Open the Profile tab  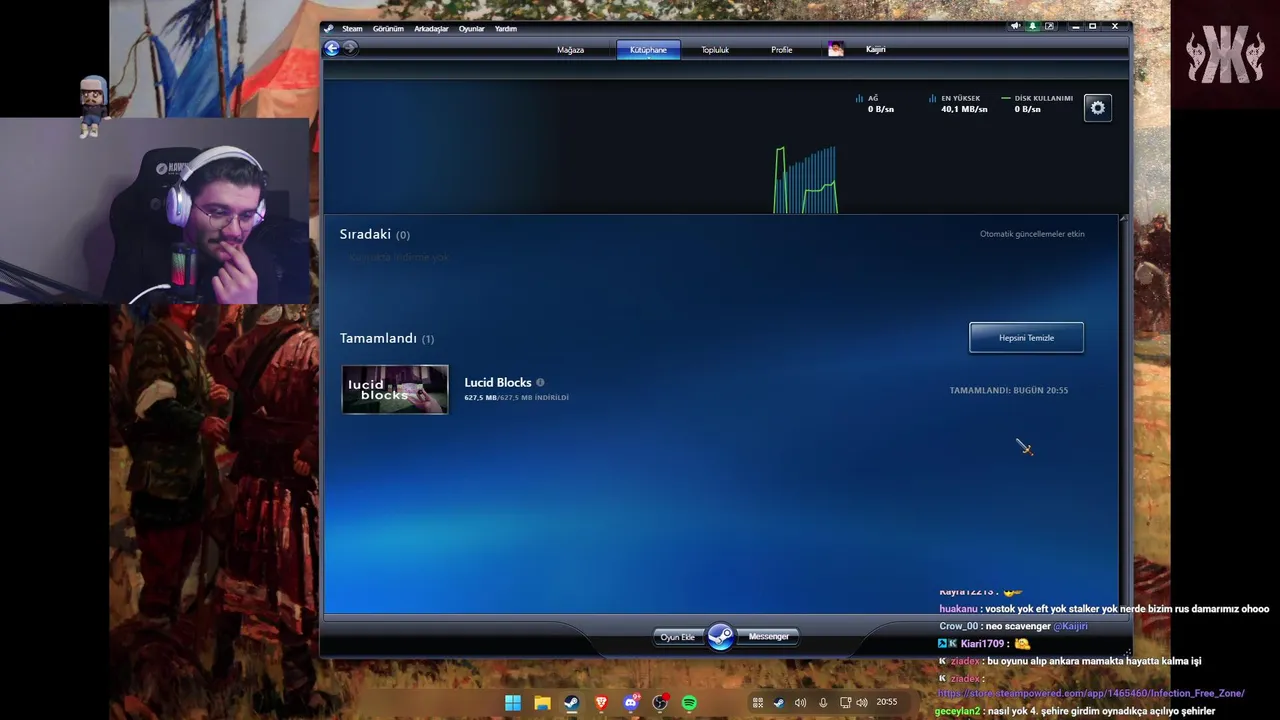tap(782, 49)
